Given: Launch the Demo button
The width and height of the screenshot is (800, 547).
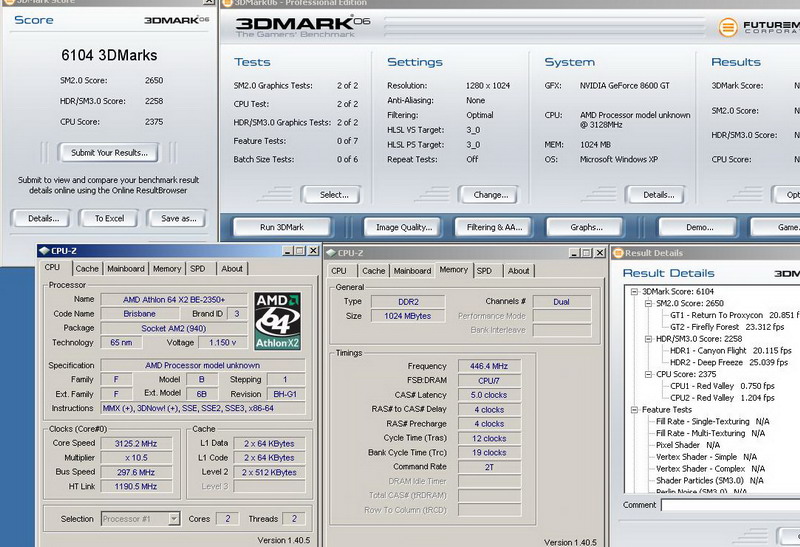Looking at the screenshot, I should click(x=699, y=228).
